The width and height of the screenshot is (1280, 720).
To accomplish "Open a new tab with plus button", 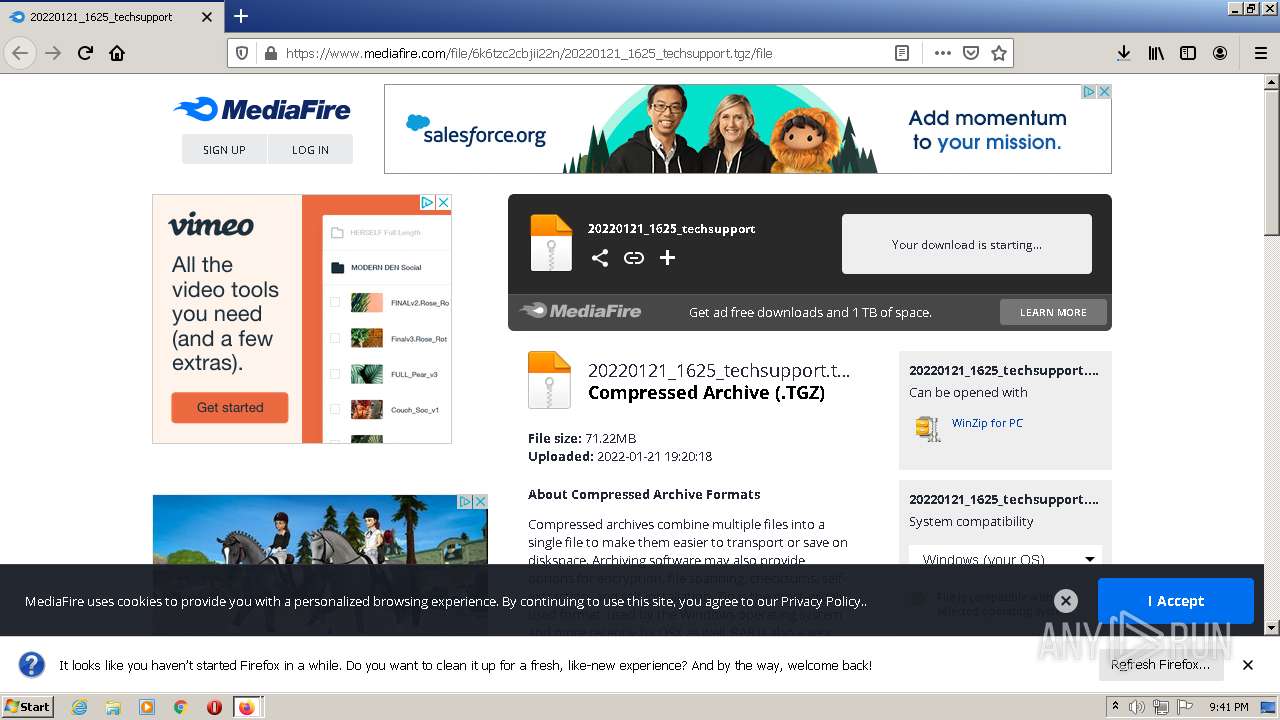I will 241,16.
